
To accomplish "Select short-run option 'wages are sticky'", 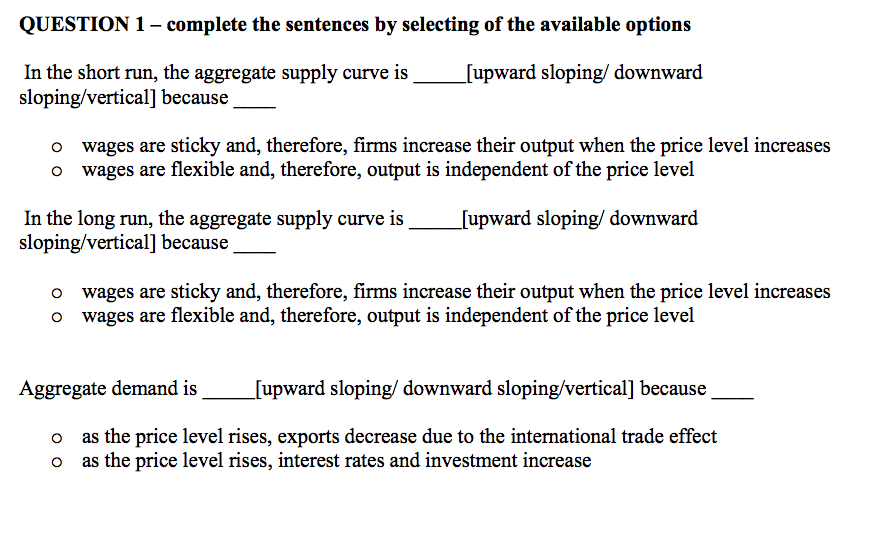I will click(60, 148).
